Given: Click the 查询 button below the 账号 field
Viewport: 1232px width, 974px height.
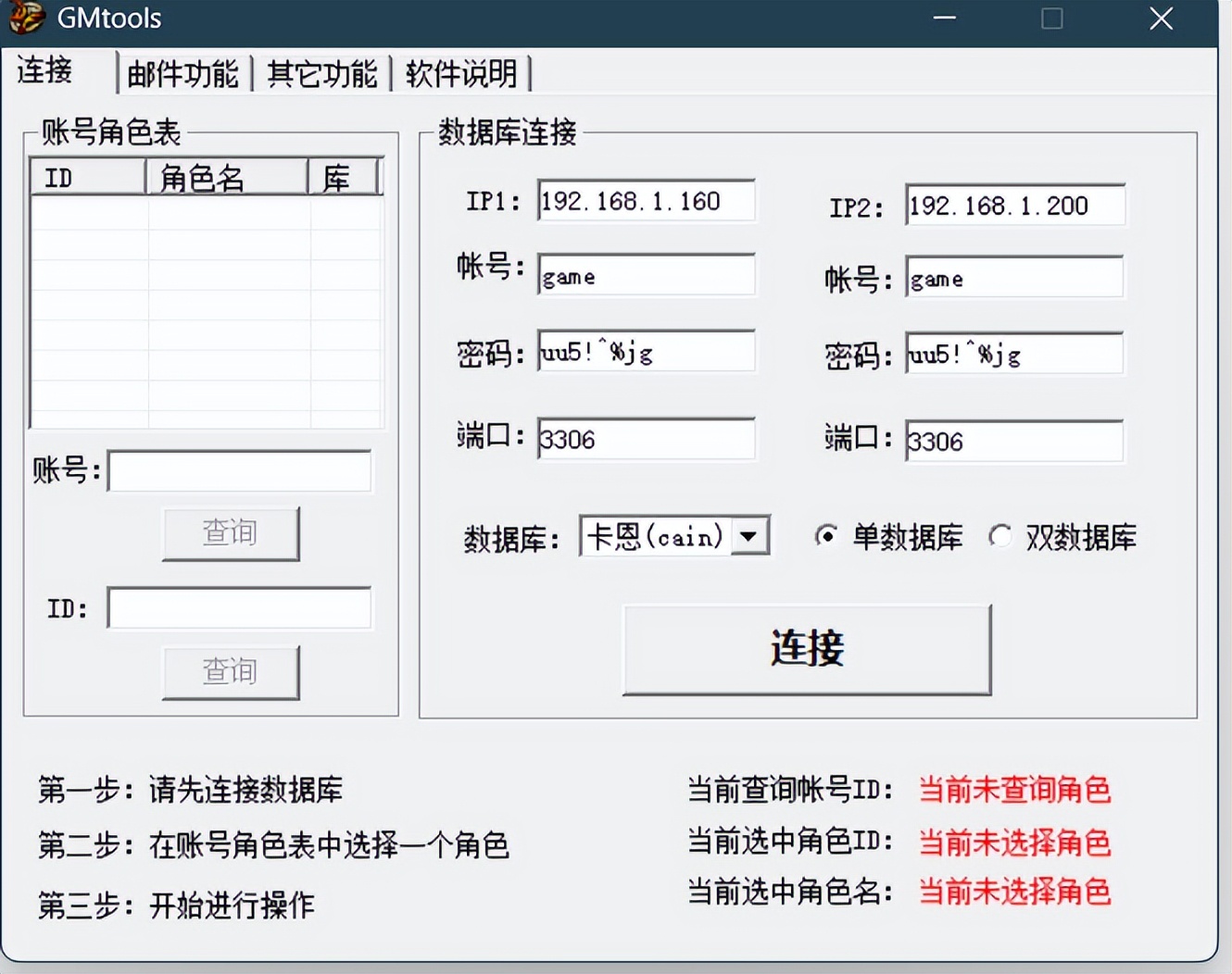Looking at the screenshot, I should pyautogui.click(x=230, y=533).
